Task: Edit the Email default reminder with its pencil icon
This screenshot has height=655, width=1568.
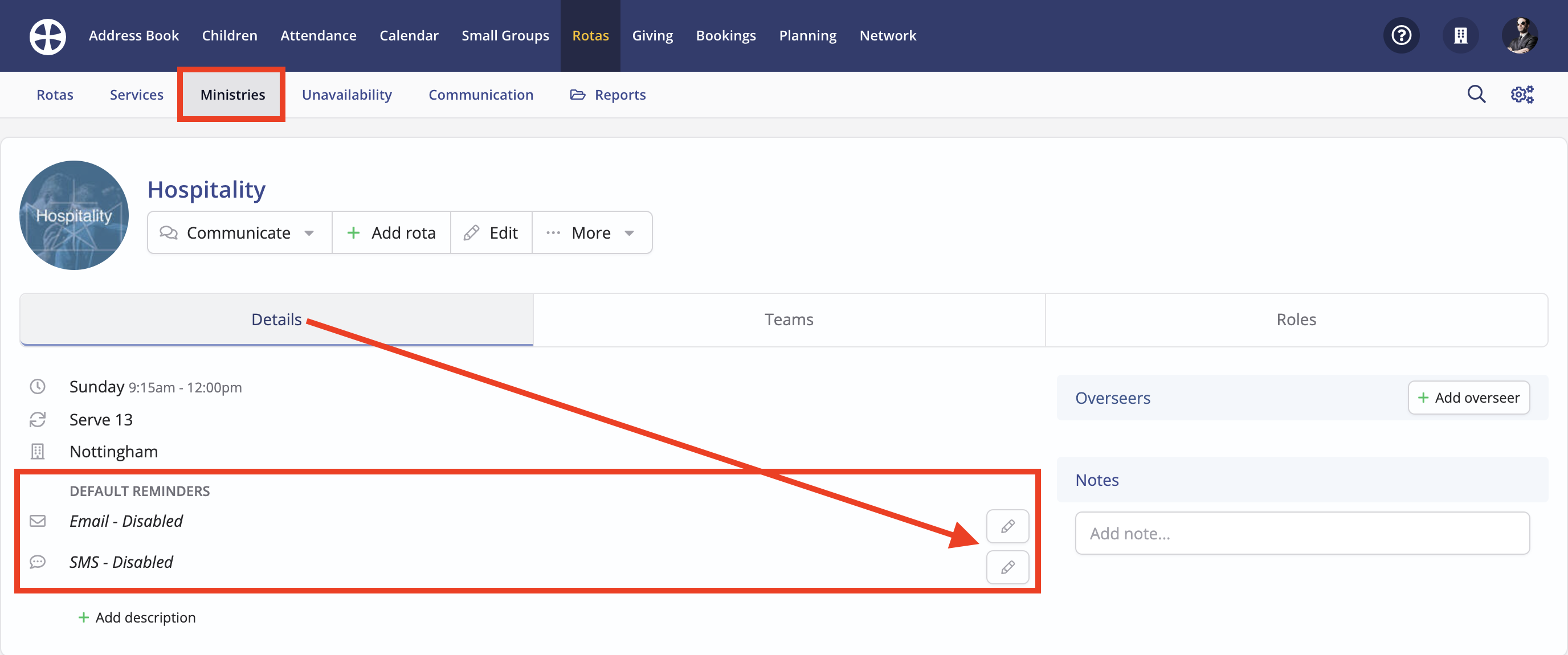Action: (1007, 526)
